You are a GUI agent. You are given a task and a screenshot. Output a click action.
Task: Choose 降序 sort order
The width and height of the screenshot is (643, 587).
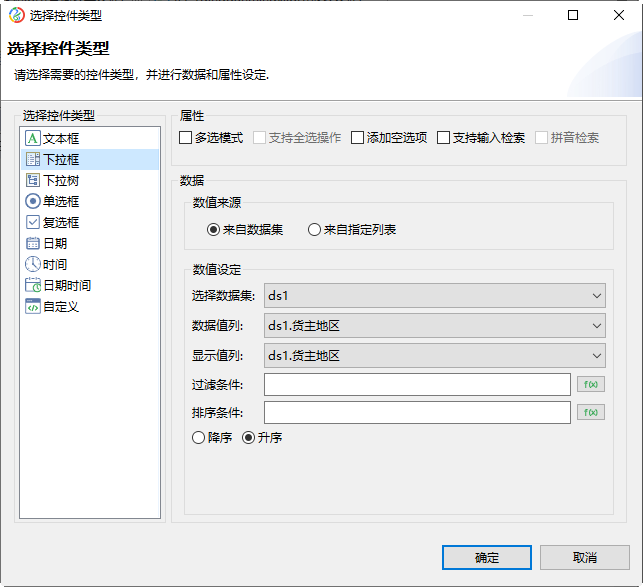(198, 438)
